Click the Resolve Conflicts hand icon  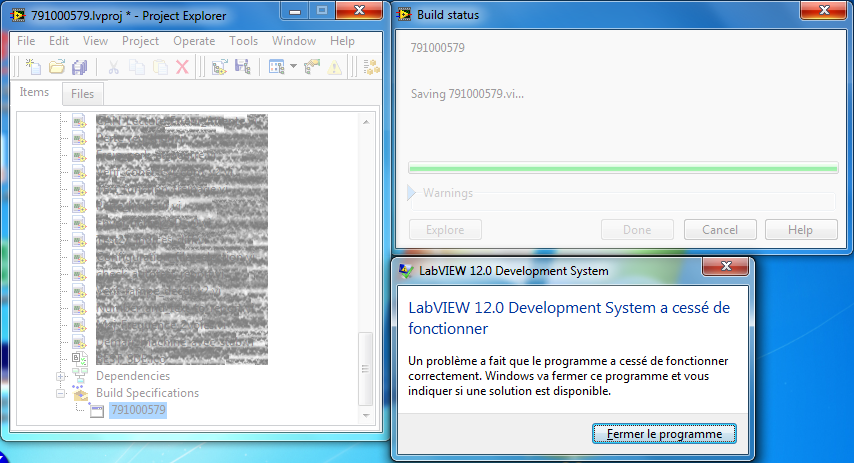click(x=312, y=67)
